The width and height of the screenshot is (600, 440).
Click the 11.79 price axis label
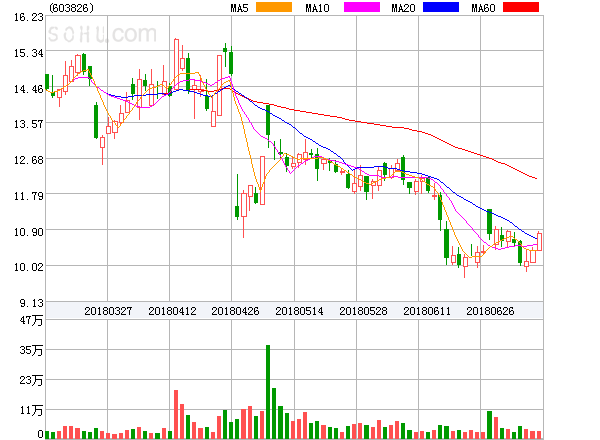[x=29, y=196]
